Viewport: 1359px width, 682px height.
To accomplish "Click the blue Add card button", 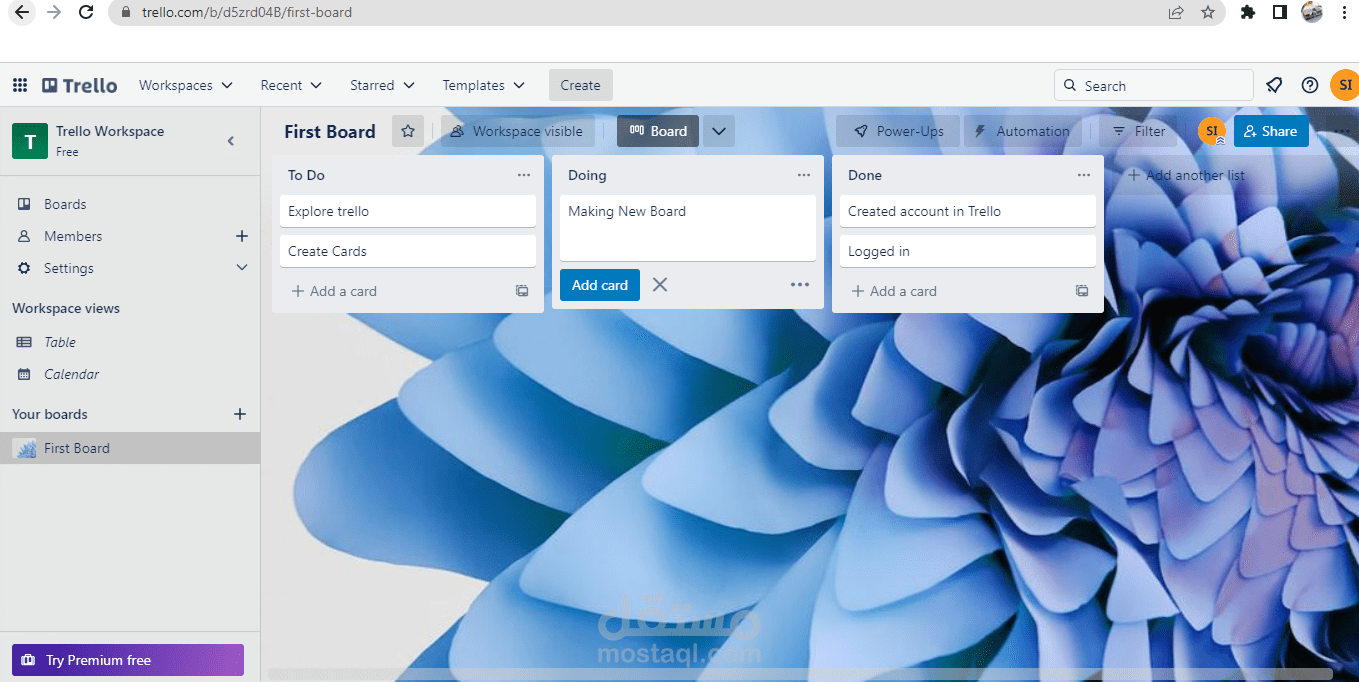I will click(600, 285).
